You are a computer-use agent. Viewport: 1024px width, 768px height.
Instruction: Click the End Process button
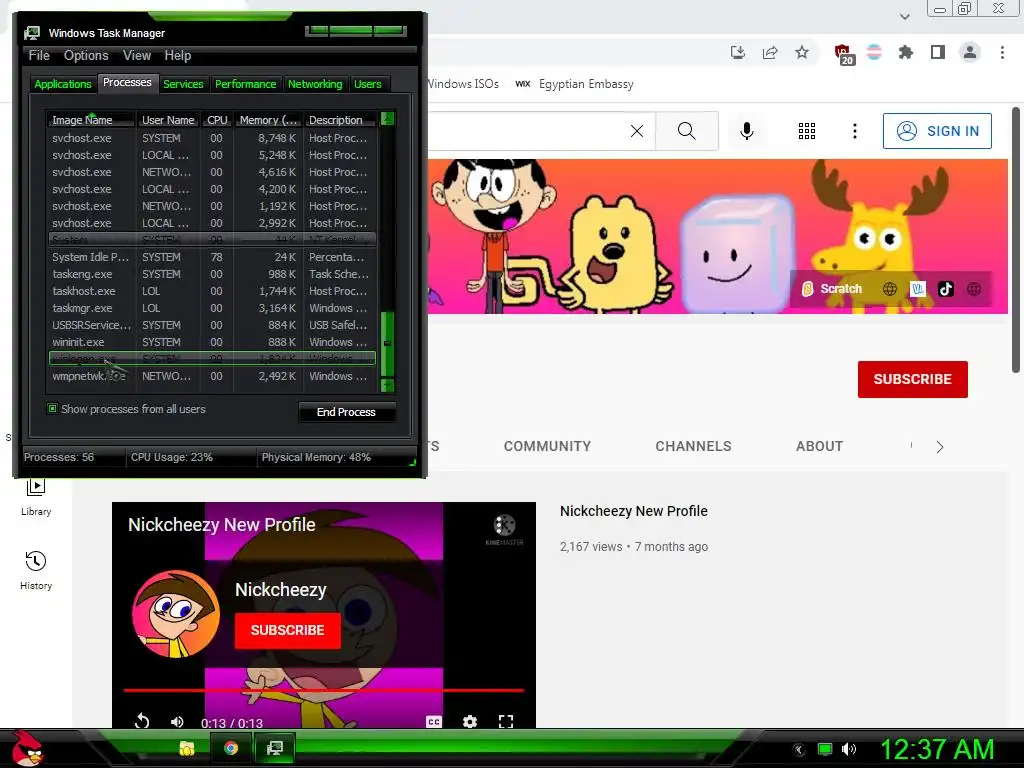point(346,412)
